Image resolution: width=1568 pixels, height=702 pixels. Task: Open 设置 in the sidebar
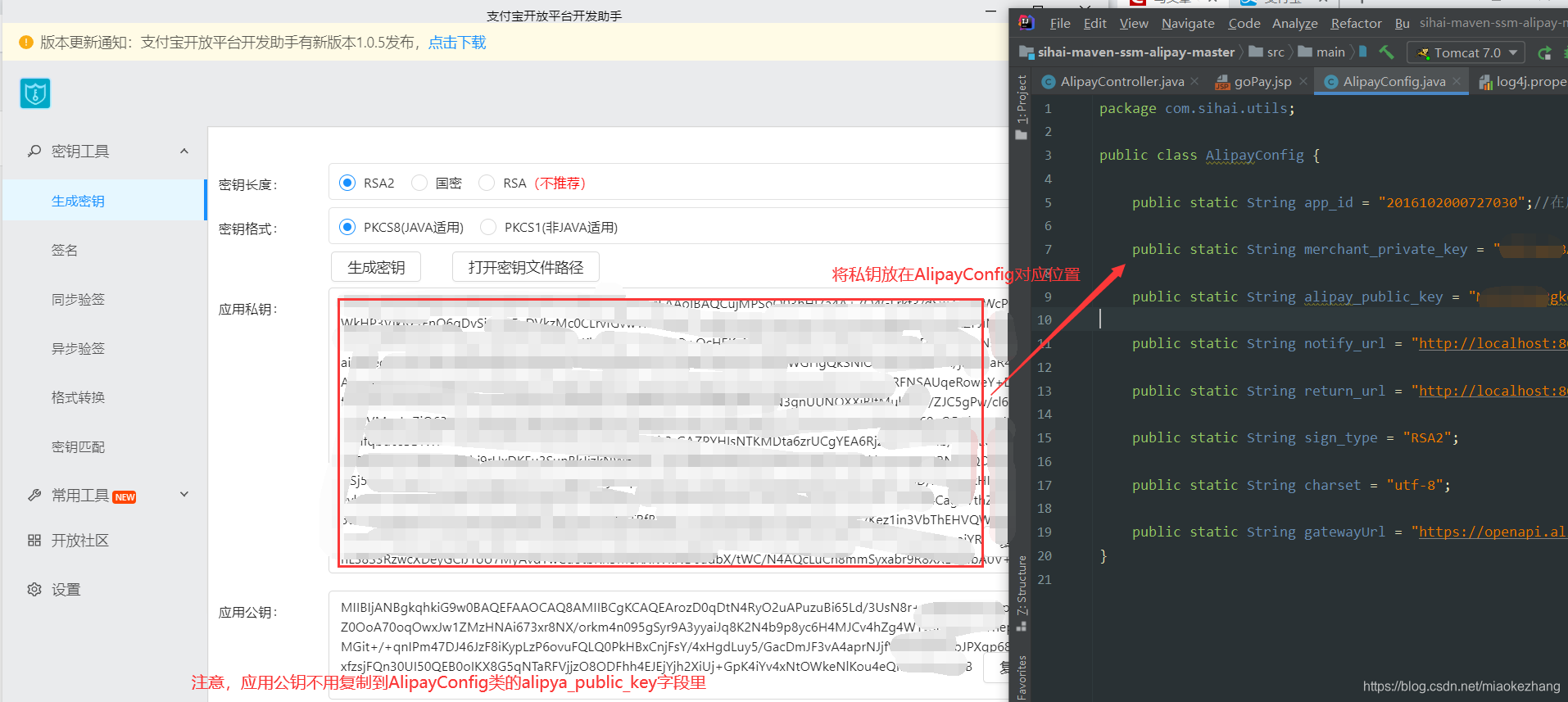click(x=66, y=589)
